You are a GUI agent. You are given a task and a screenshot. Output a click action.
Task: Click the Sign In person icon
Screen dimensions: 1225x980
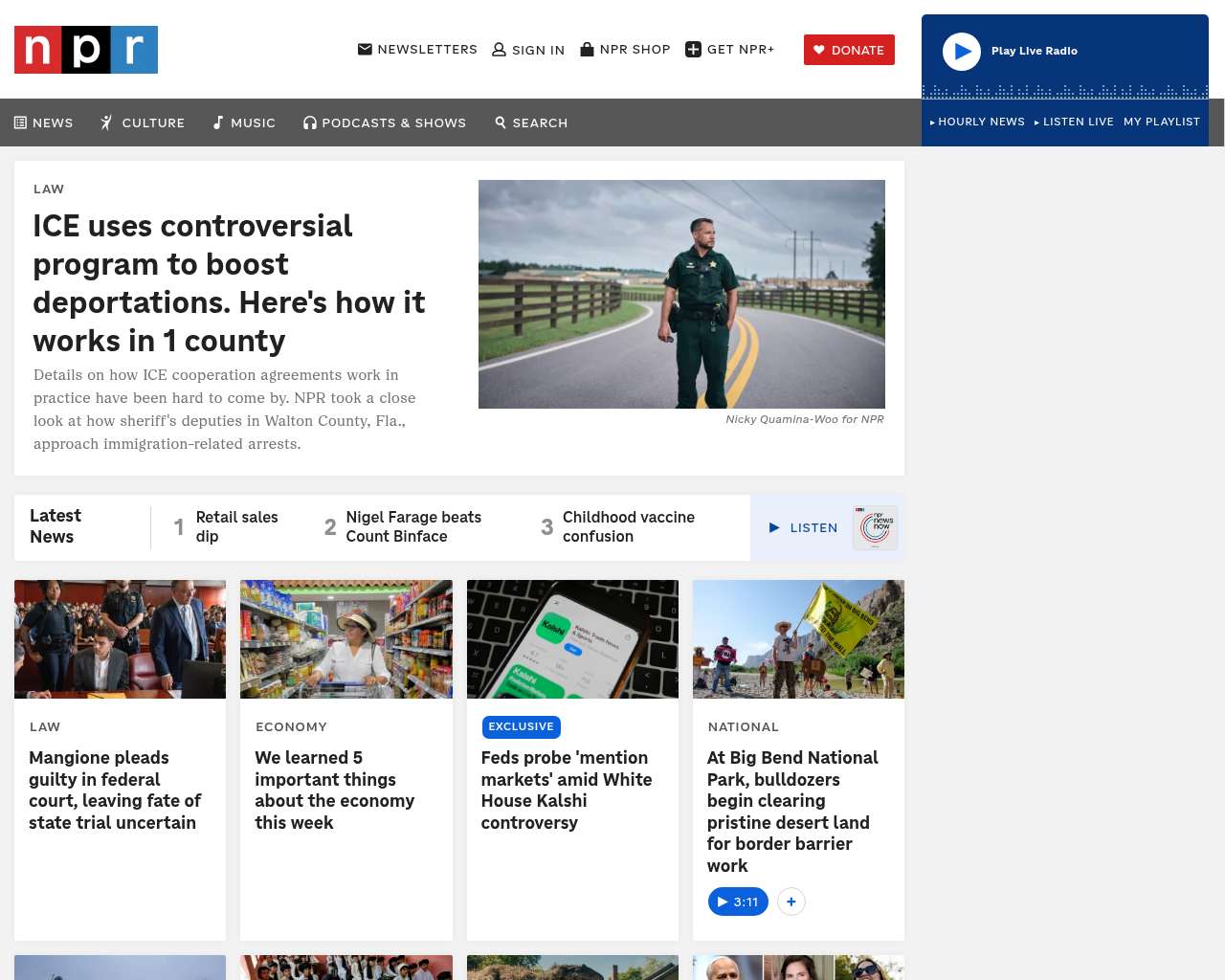tap(499, 50)
